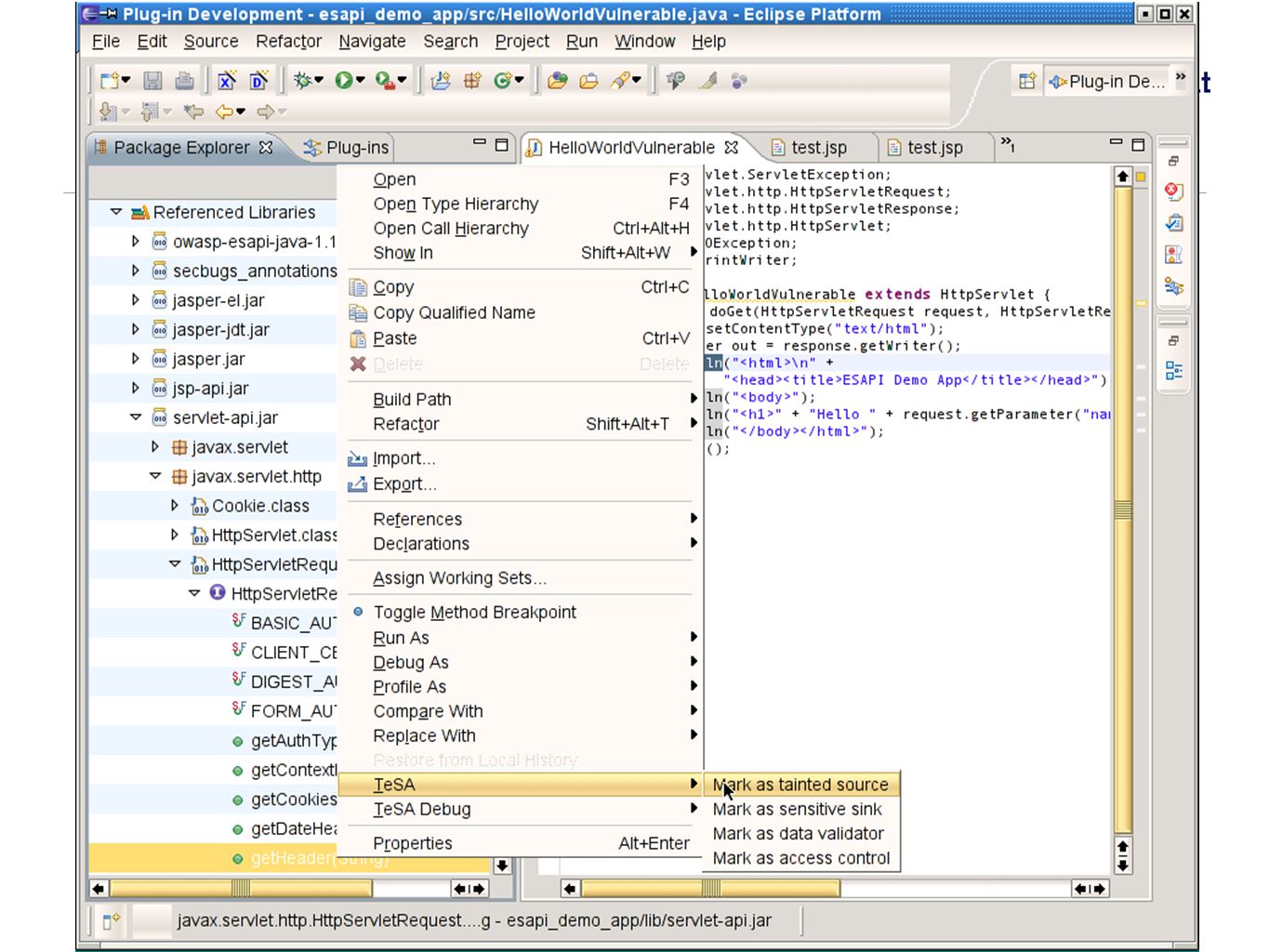Image resolution: width=1269 pixels, height=952 pixels.
Task: Click the Export... context menu item
Action: point(519,483)
